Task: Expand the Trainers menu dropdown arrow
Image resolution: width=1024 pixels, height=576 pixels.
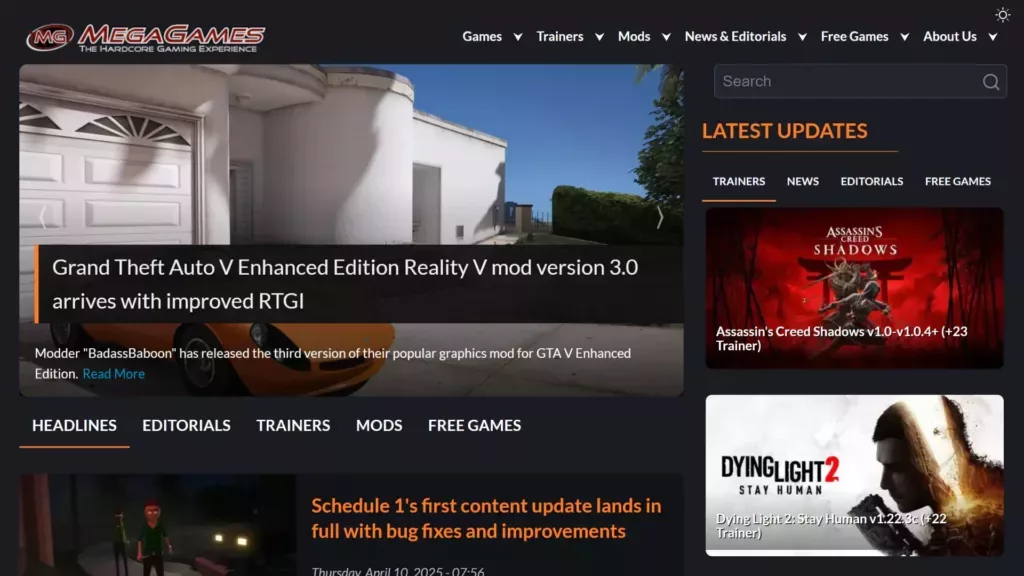Action: (x=599, y=37)
